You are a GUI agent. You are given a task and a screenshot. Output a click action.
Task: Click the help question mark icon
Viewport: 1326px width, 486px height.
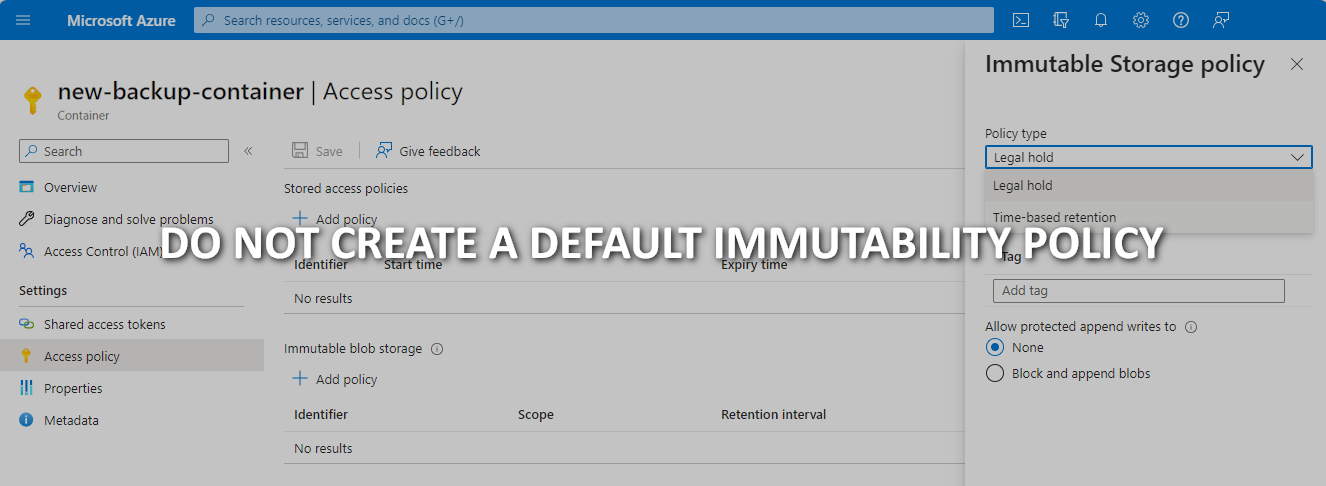(1181, 20)
